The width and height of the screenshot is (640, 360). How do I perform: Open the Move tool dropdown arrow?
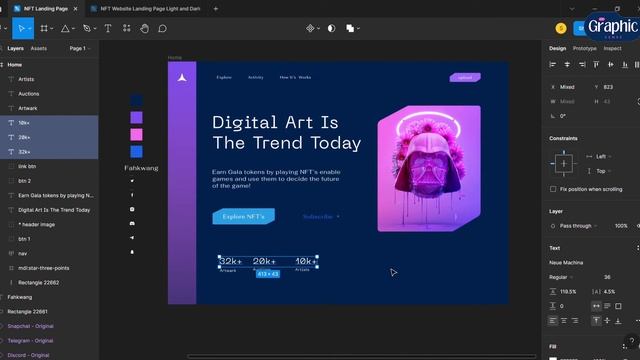point(30,29)
